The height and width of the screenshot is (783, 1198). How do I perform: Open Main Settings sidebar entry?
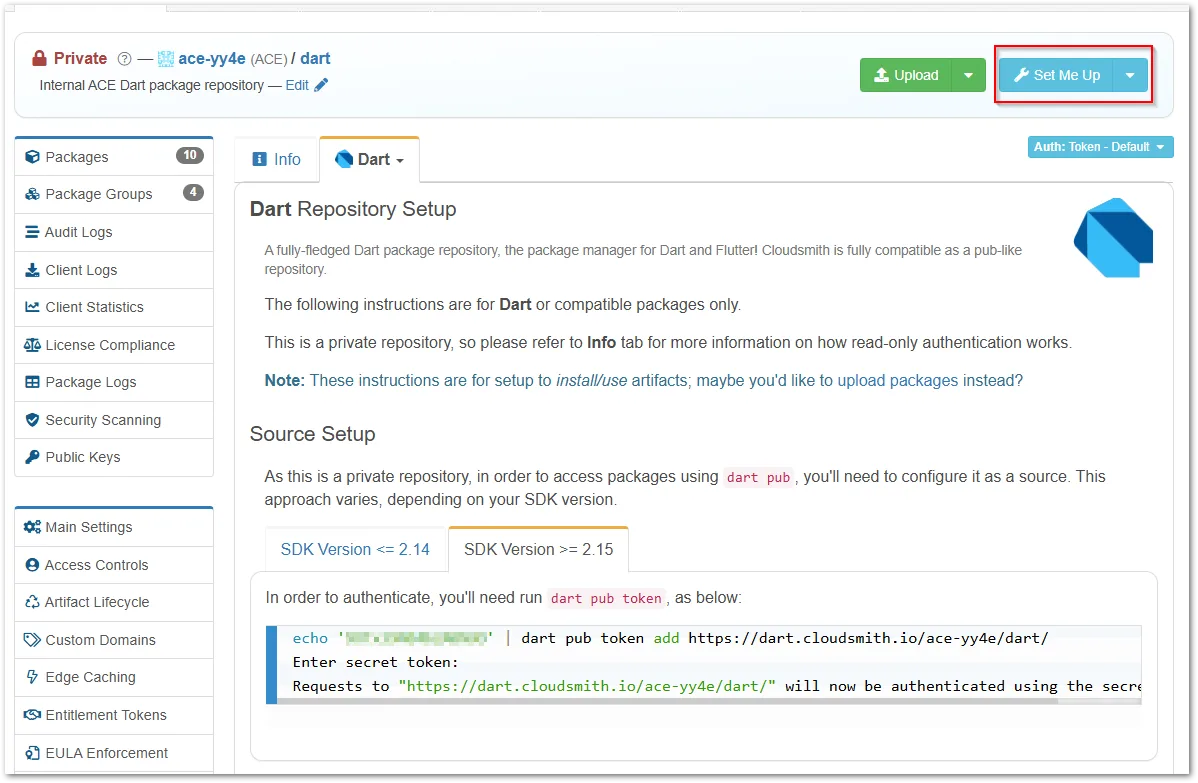114,526
